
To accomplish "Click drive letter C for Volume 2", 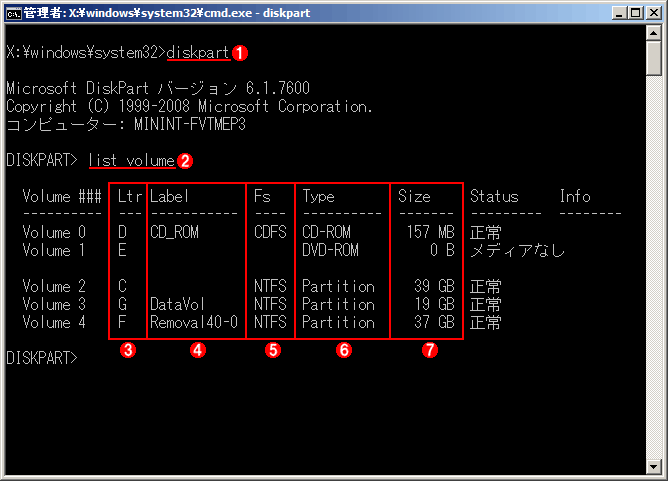I will click(x=122, y=286).
